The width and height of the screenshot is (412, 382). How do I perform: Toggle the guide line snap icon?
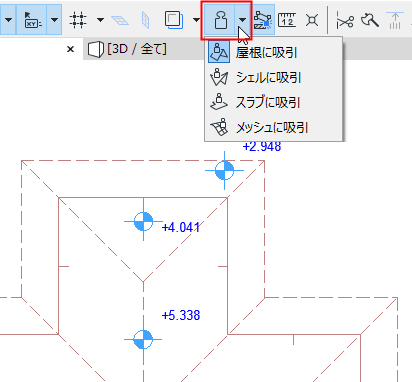tap(263, 20)
